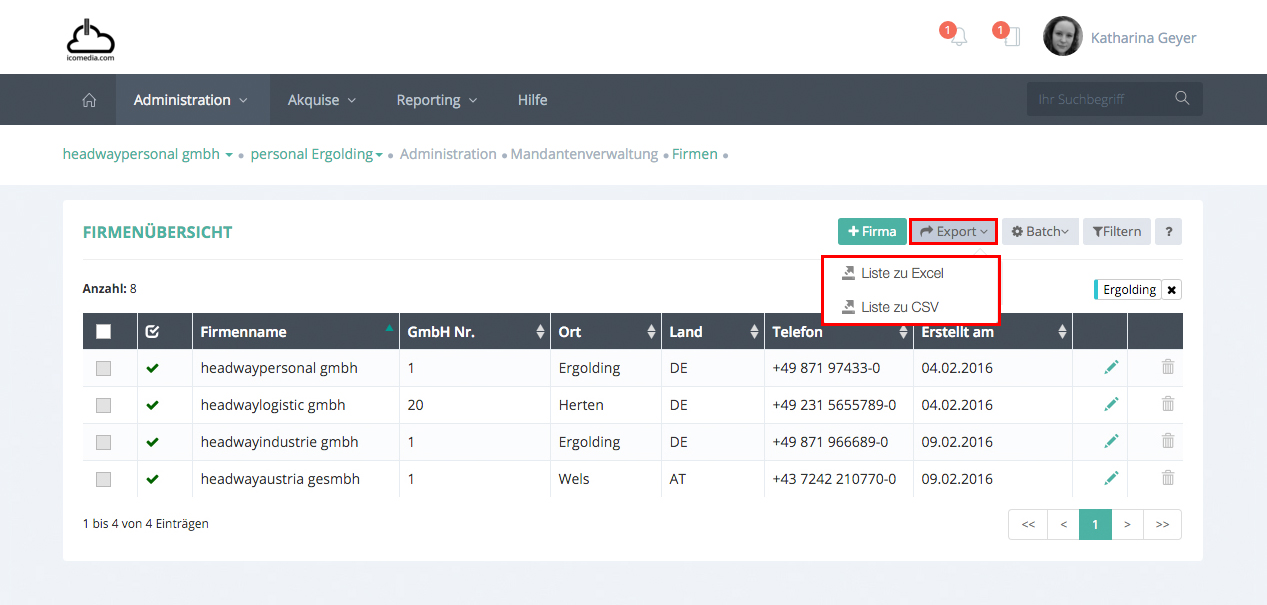The height and width of the screenshot is (605, 1267).
Task: Remove the Ergolding filter tag
Action: [x=1172, y=290]
